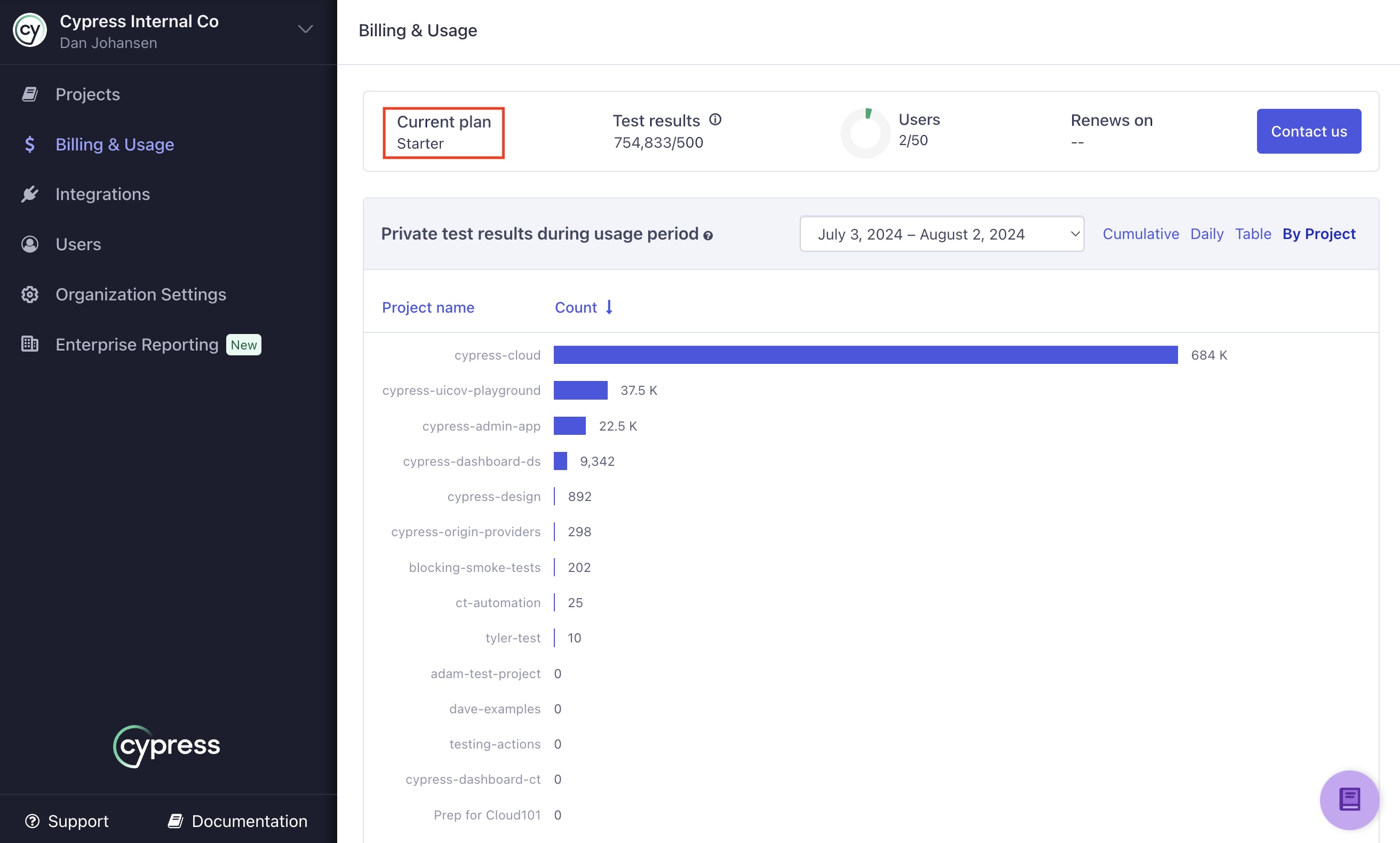
Task: Select the Table view option
Action: click(1253, 234)
